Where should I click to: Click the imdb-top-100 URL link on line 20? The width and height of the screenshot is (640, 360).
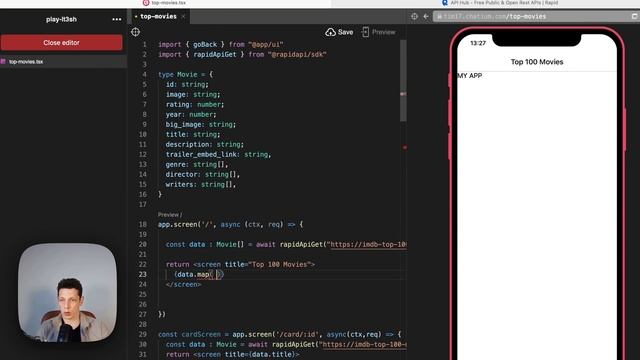pos(369,244)
